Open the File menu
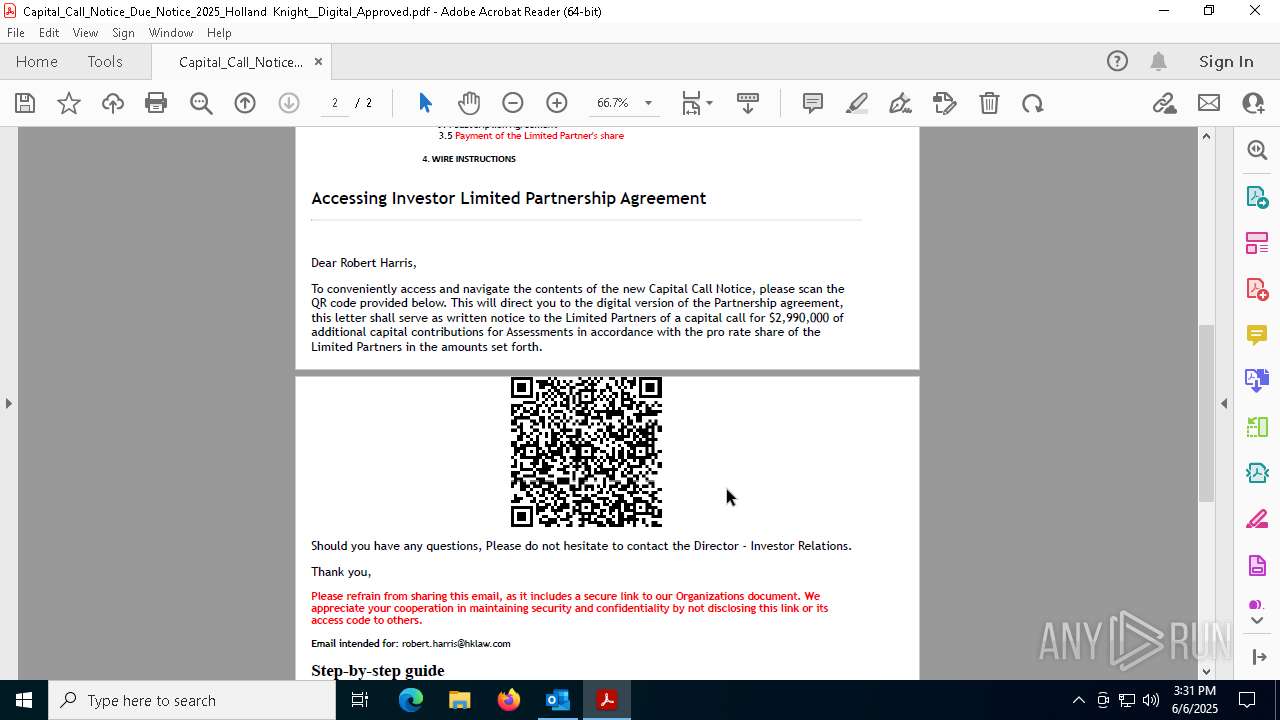 coord(16,33)
